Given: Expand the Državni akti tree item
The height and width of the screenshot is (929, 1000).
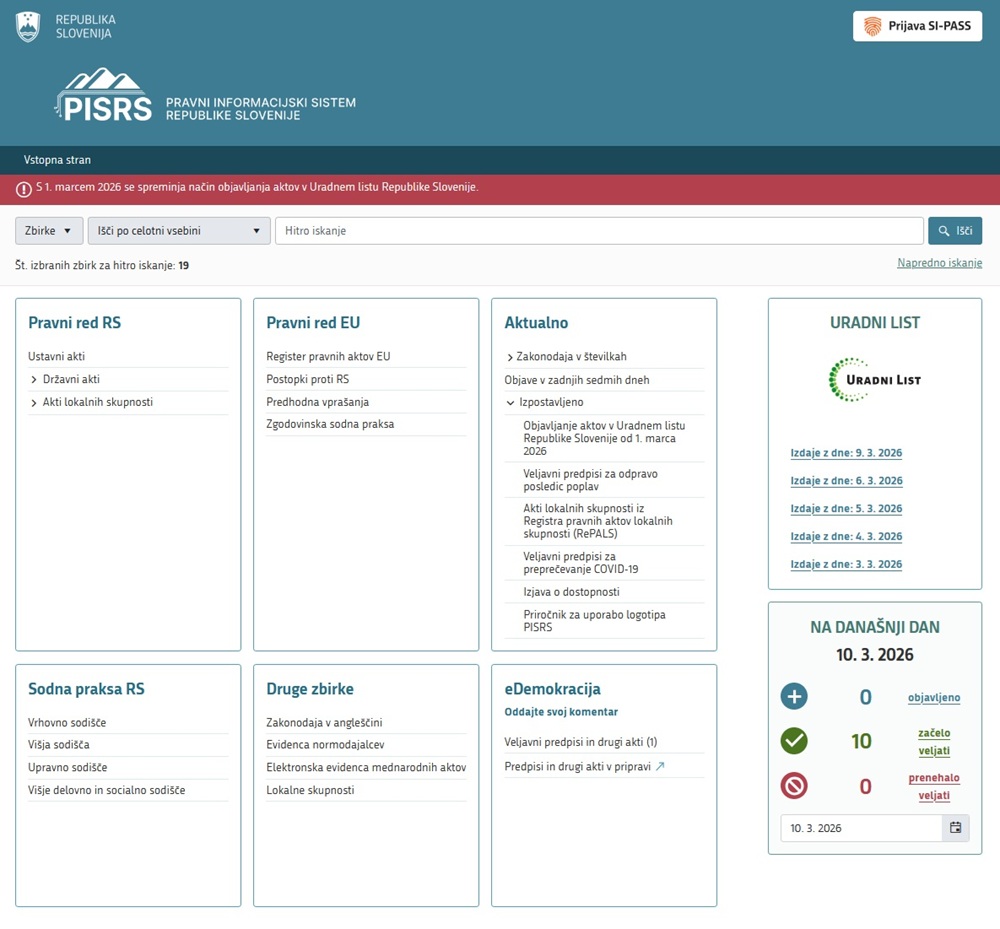Looking at the screenshot, I should pos(34,380).
